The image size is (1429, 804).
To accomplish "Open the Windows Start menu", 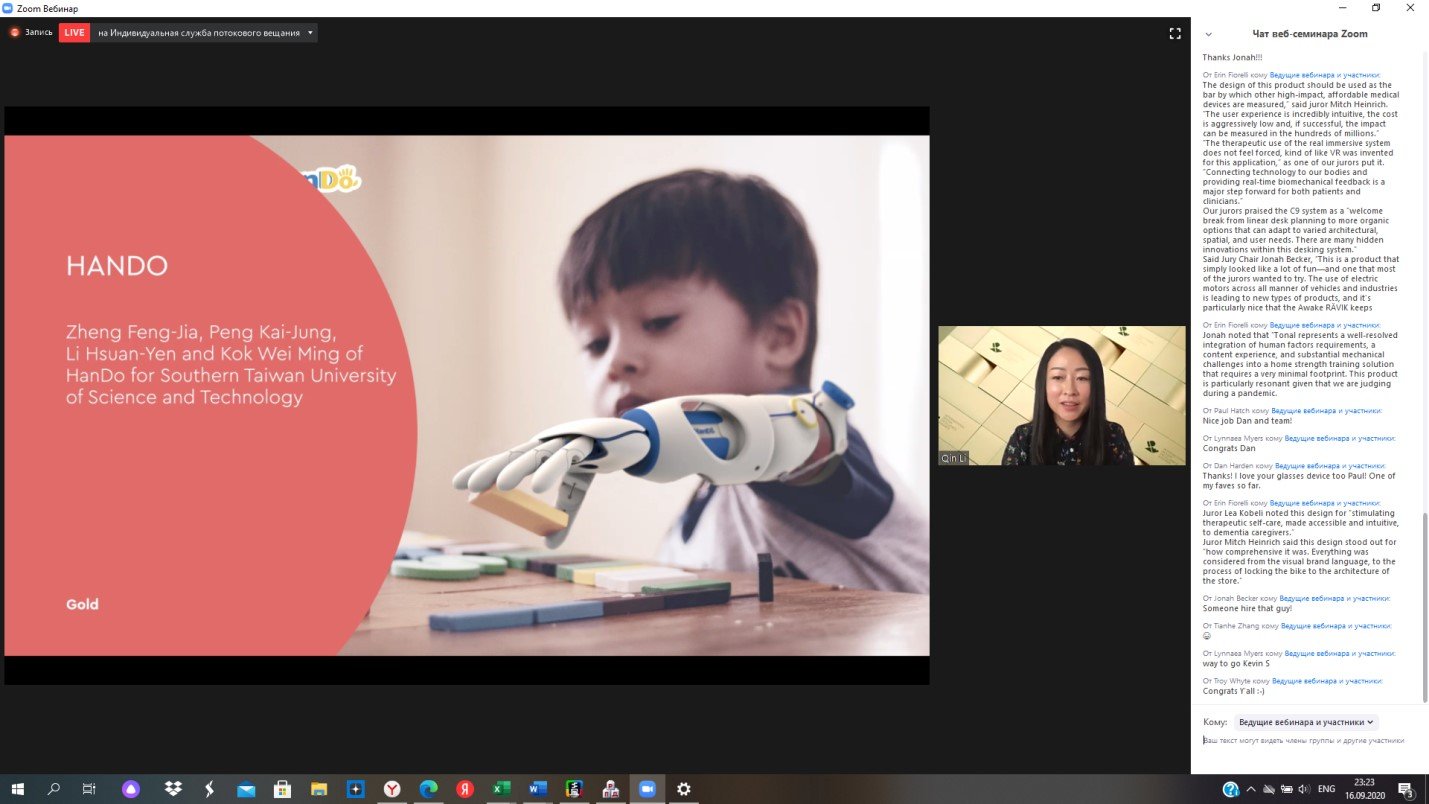I will pos(17,789).
